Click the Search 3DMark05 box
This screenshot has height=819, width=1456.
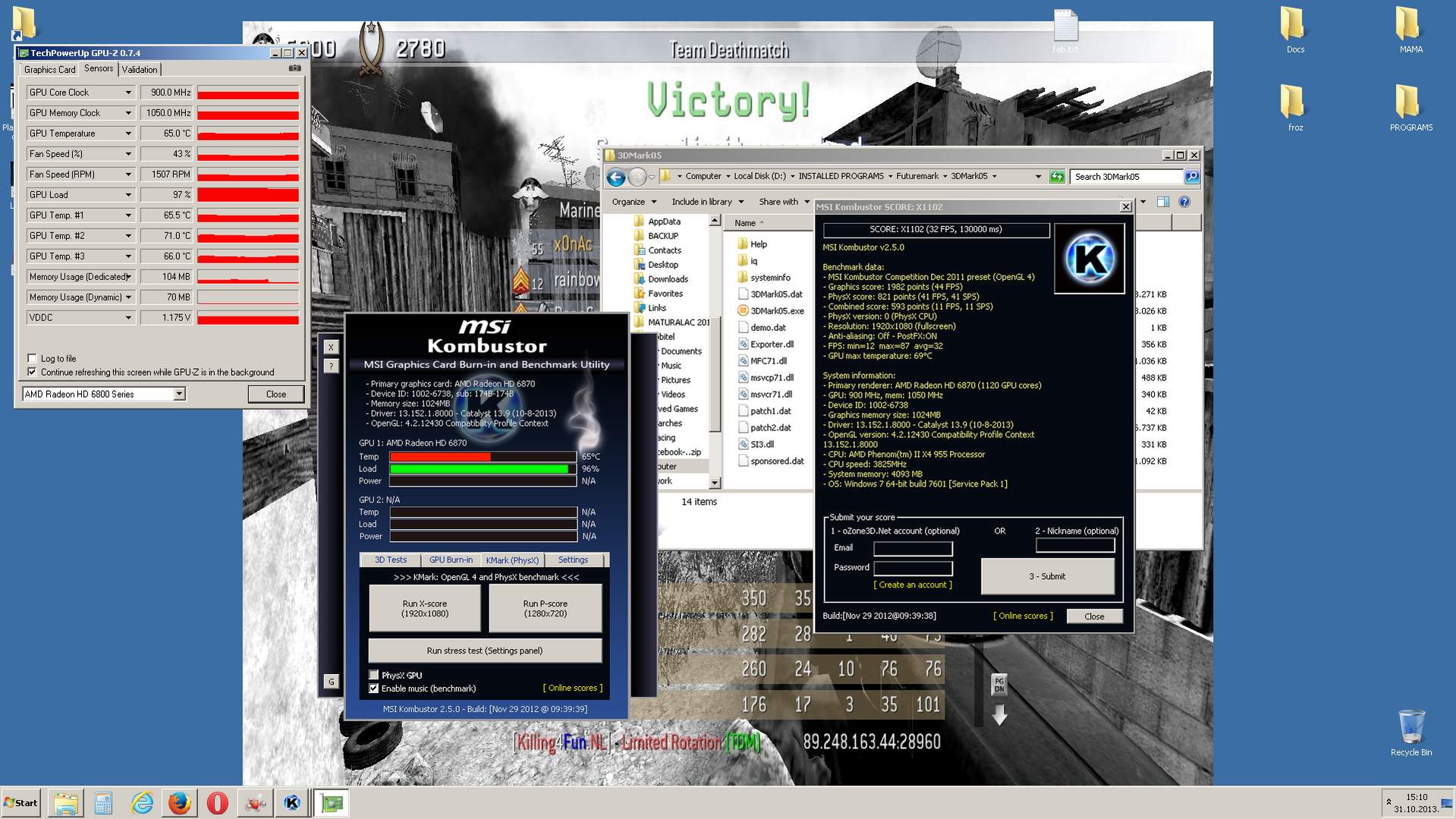tap(1126, 177)
